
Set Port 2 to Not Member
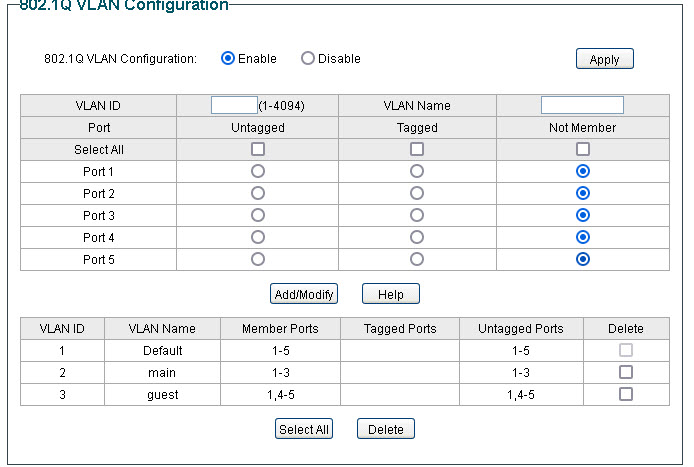pyautogui.click(x=582, y=193)
